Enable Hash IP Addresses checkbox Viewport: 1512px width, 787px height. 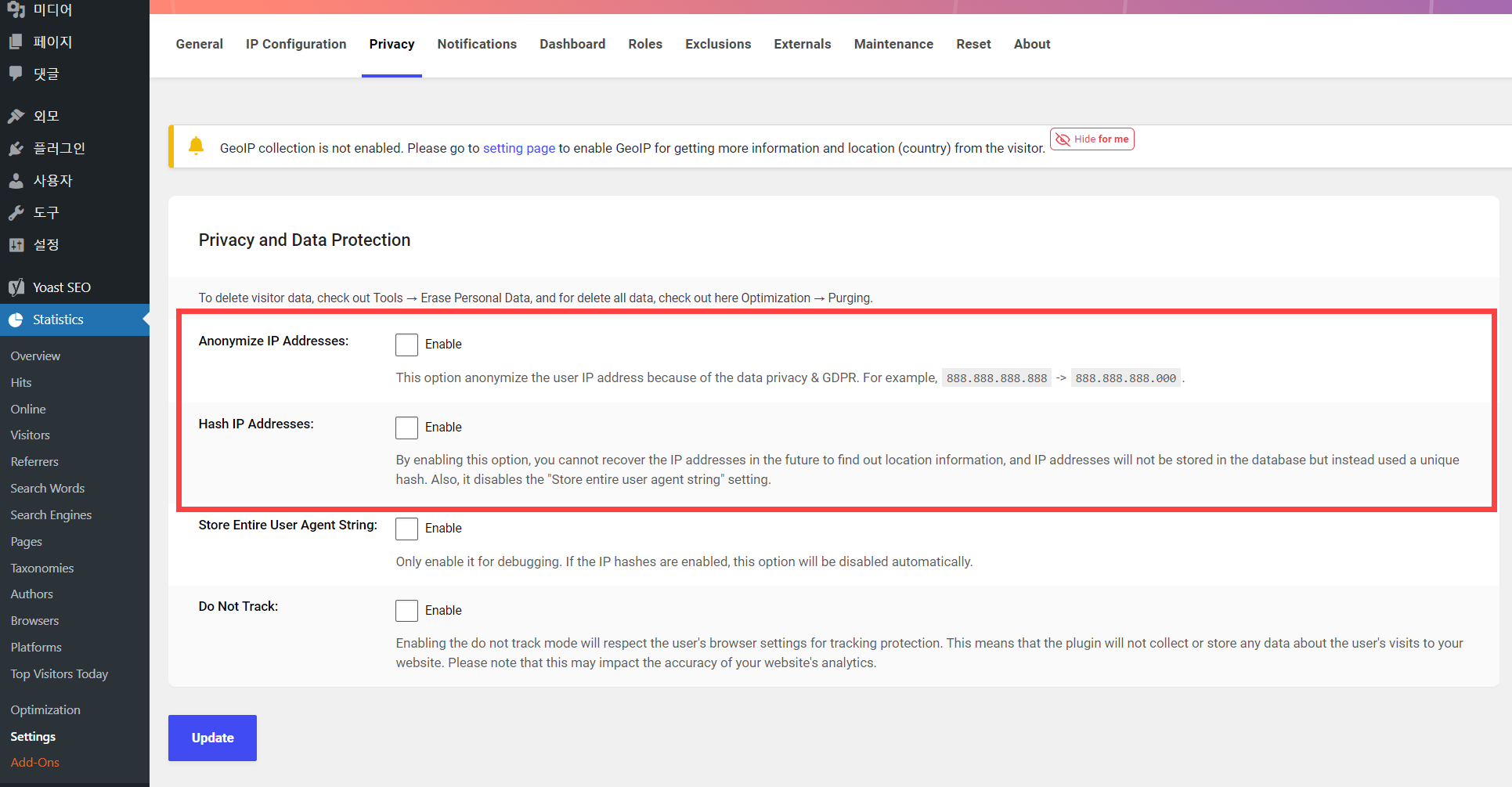click(x=406, y=428)
